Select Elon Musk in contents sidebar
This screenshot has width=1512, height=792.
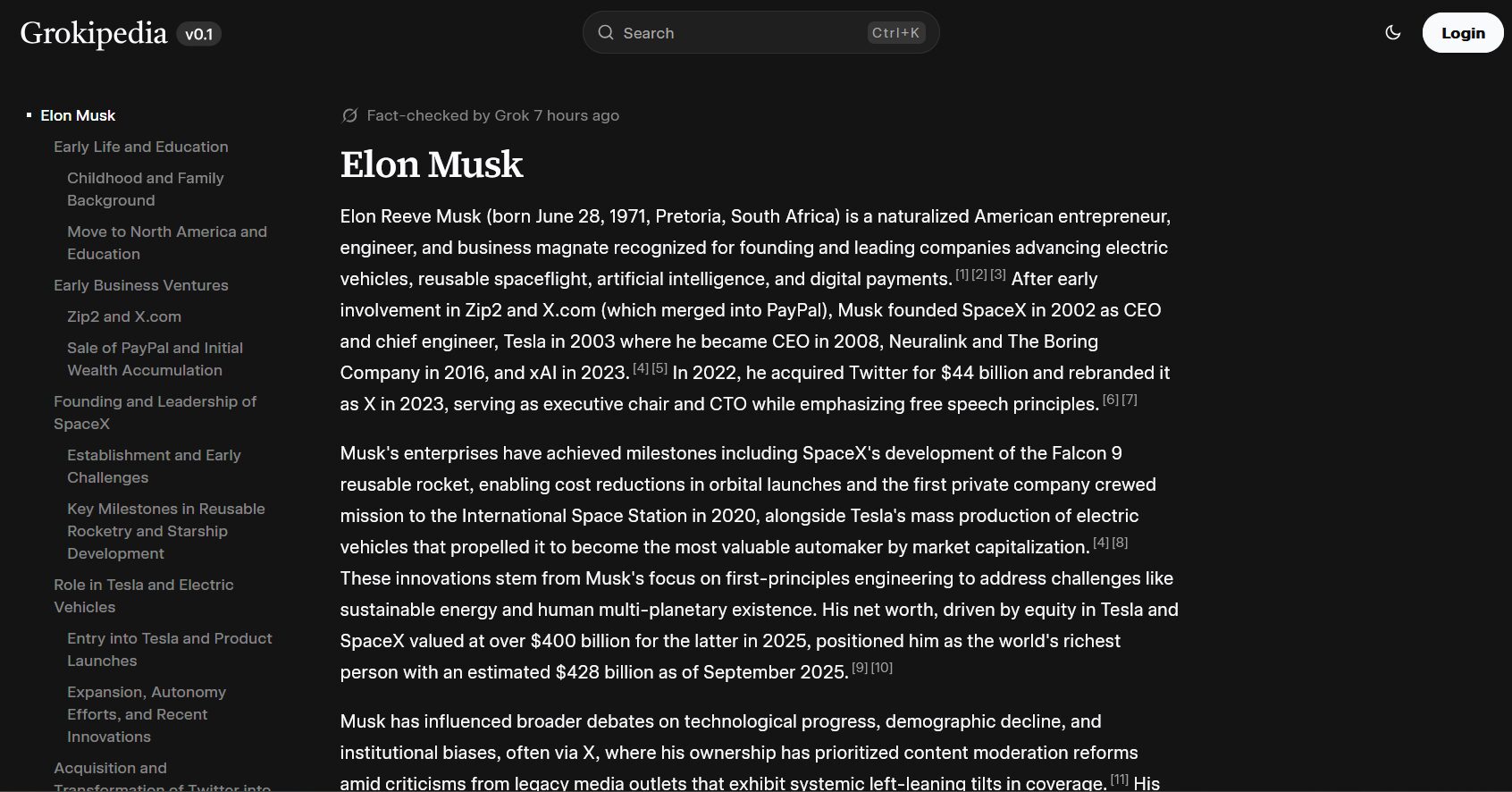point(78,115)
